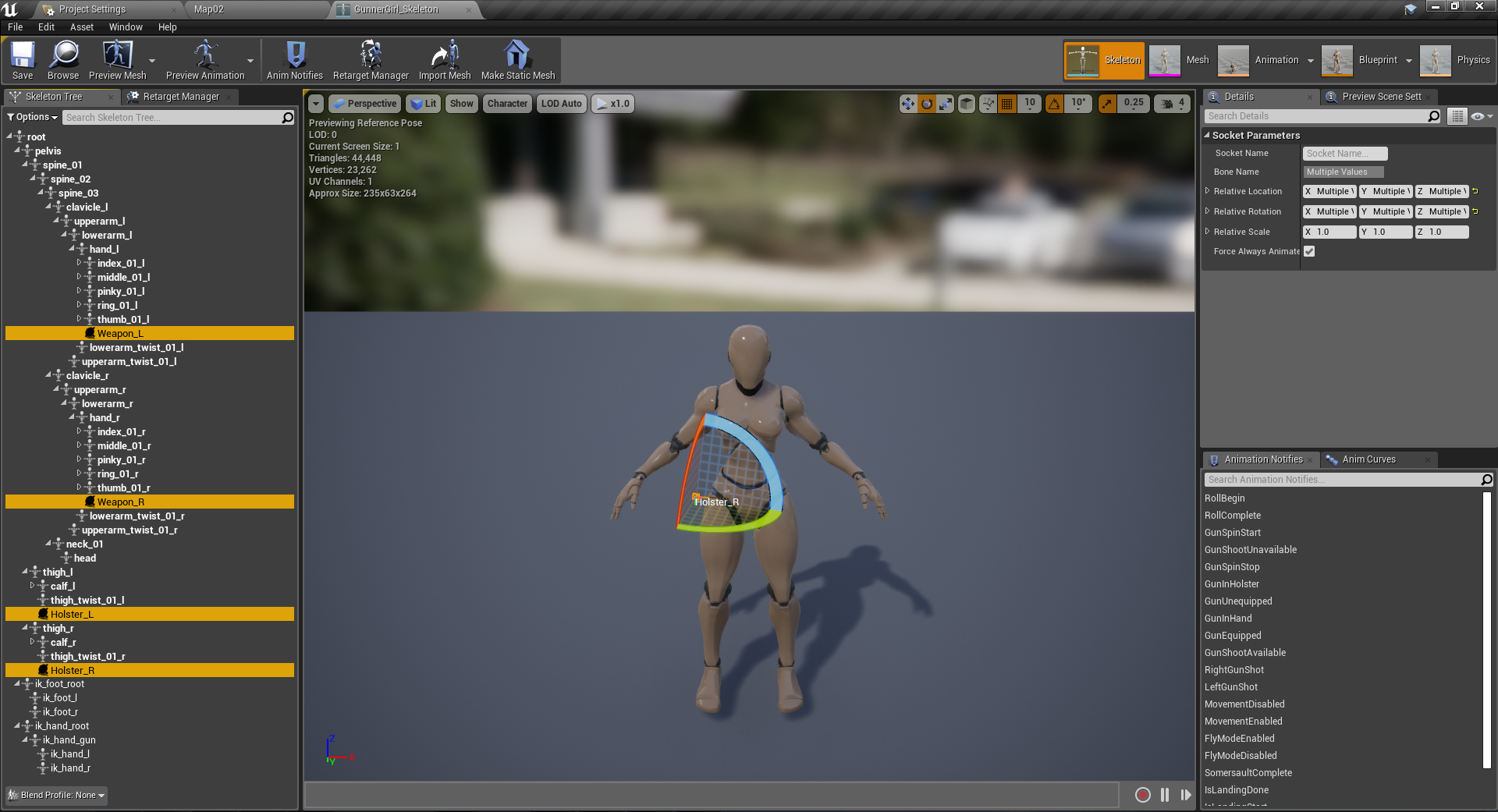1498x812 pixels.
Task: Click Perspective viewport button
Action: (x=364, y=104)
